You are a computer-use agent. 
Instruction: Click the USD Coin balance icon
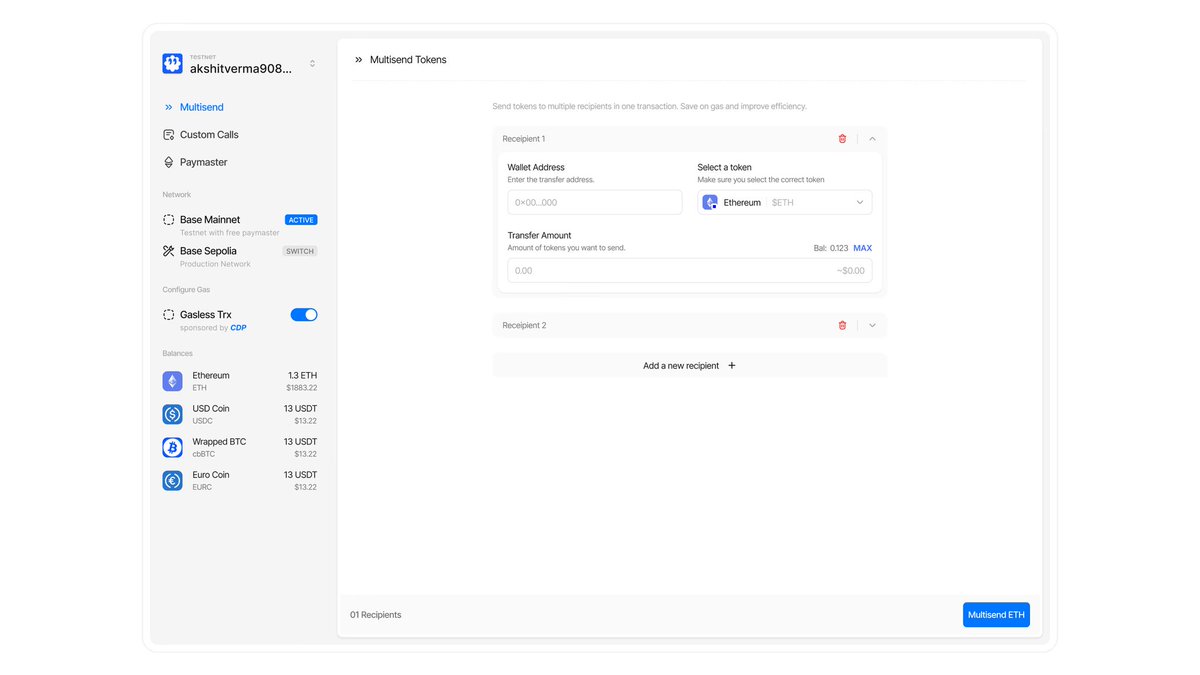tap(173, 414)
